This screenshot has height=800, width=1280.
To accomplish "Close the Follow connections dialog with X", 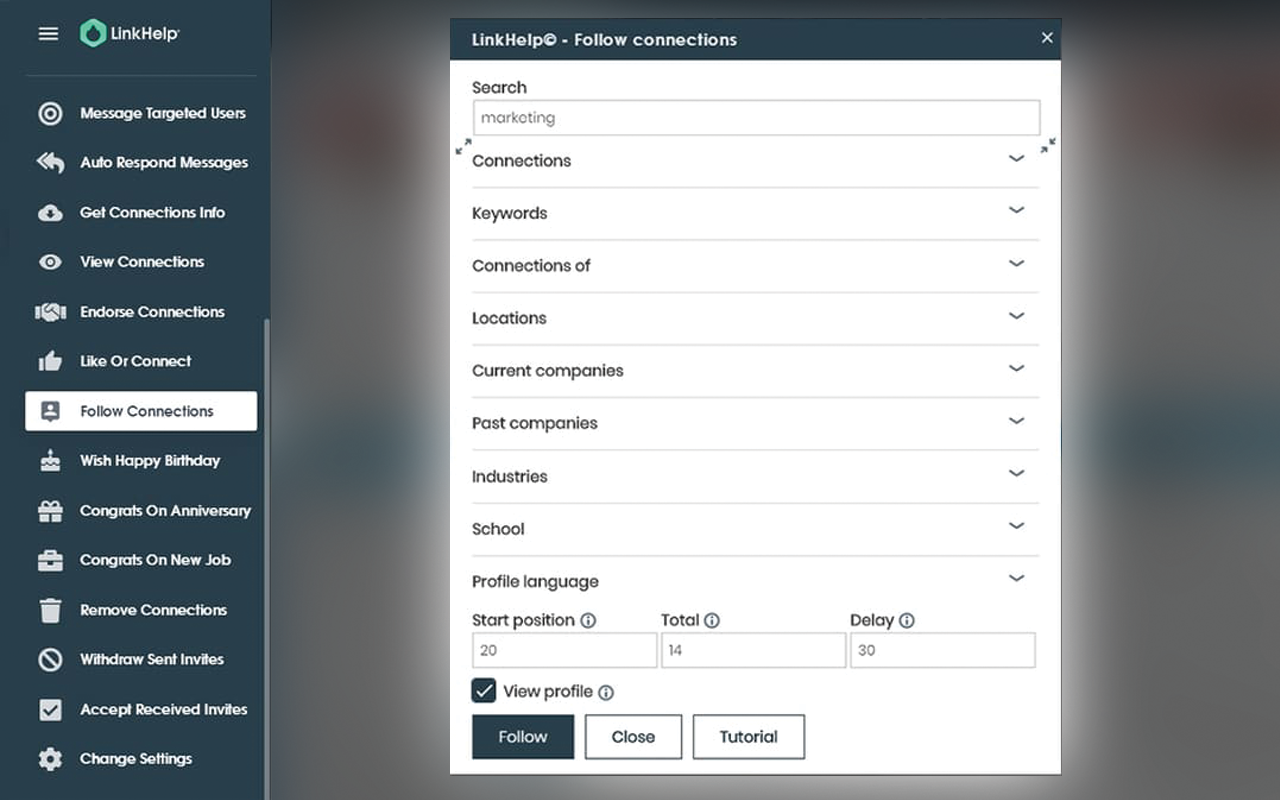I will 1047,38.
